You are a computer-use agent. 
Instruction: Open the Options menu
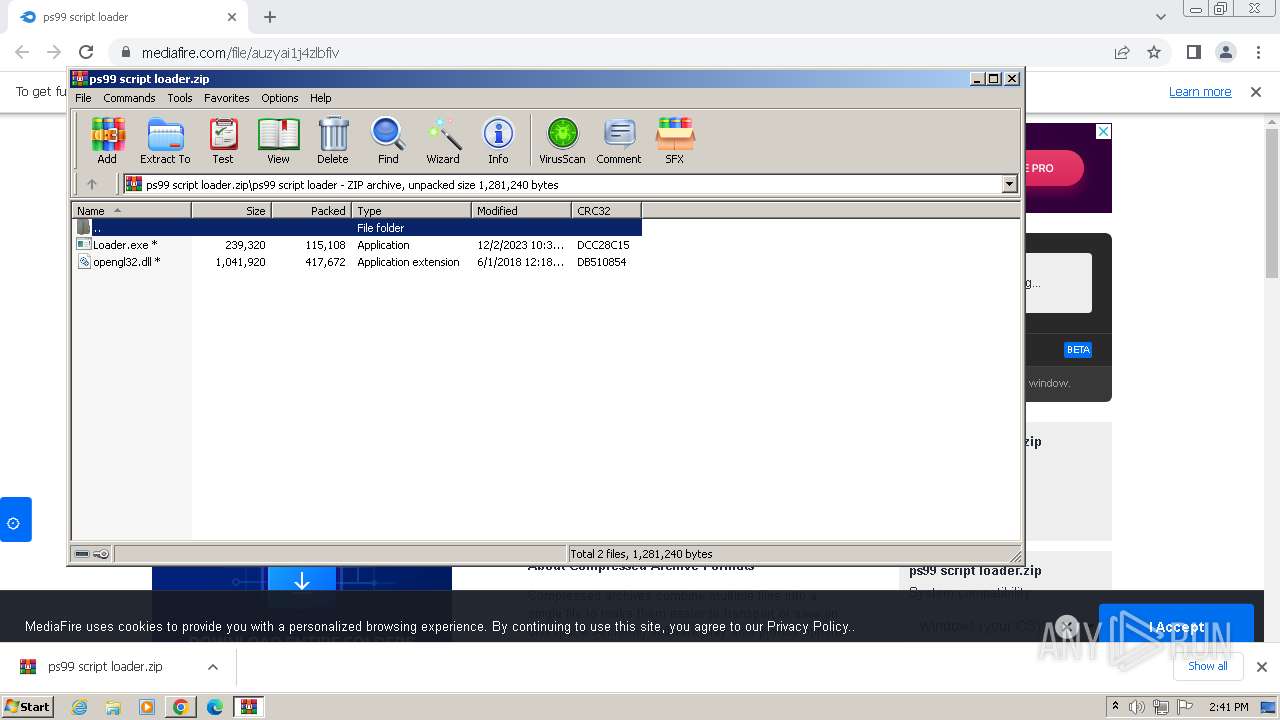tap(280, 98)
